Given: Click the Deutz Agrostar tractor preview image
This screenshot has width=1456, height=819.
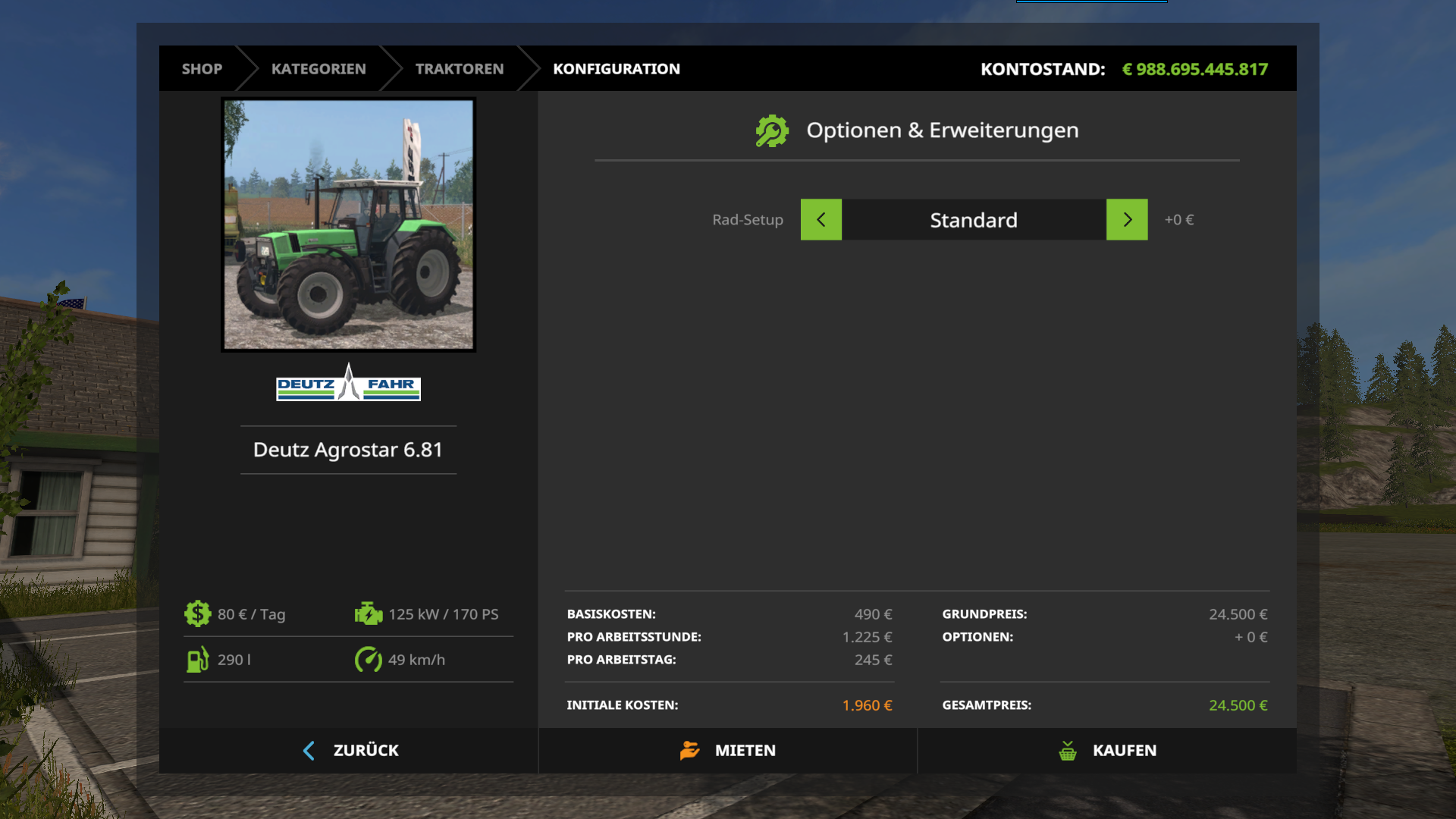Looking at the screenshot, I should (348, 224).
